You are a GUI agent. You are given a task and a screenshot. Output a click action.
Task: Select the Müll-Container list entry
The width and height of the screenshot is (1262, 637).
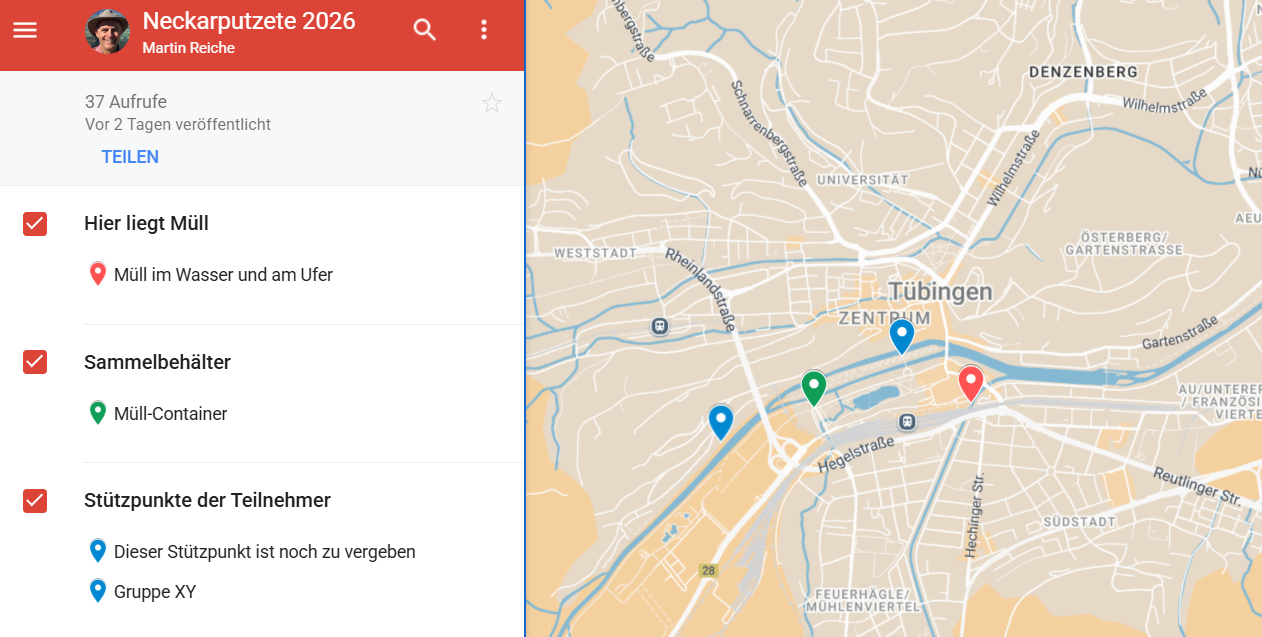pyautogui.click(x=170, y=413)
